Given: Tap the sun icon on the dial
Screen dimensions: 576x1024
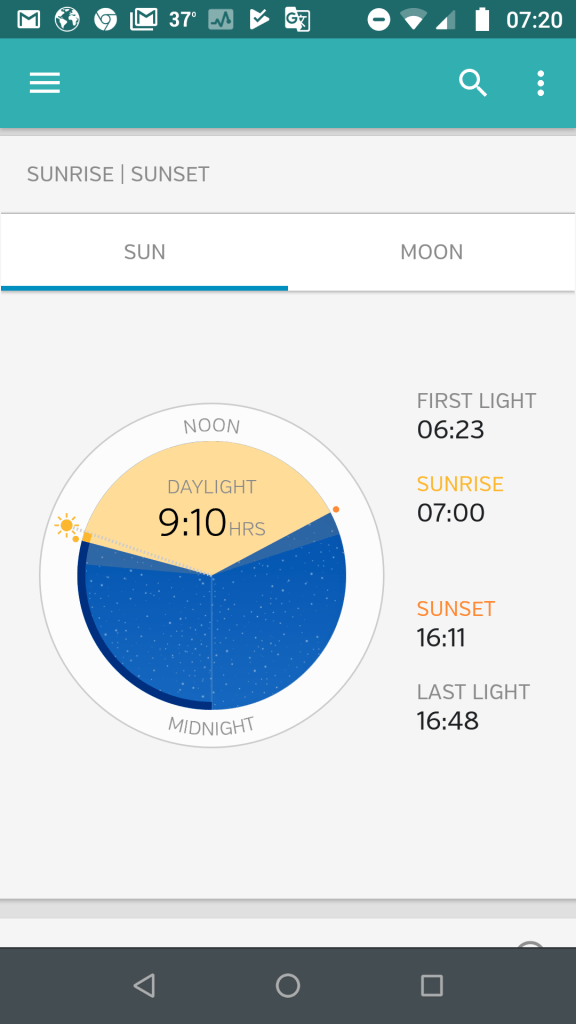Looking at the screenshot, I should tap(66, 526).
